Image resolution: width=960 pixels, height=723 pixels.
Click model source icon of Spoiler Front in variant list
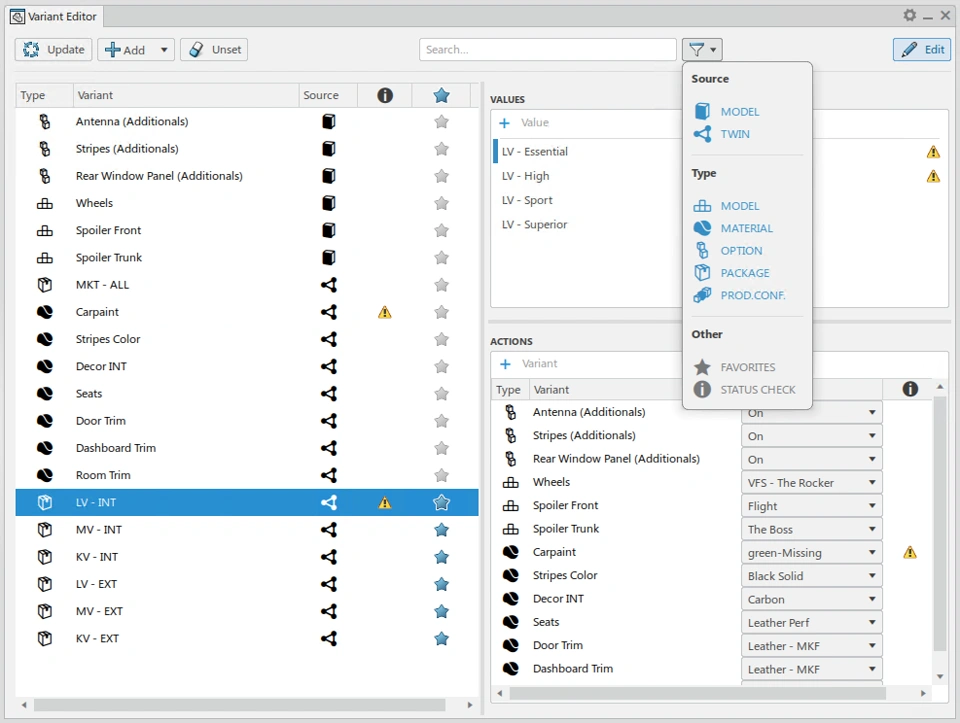coord(329,230)
